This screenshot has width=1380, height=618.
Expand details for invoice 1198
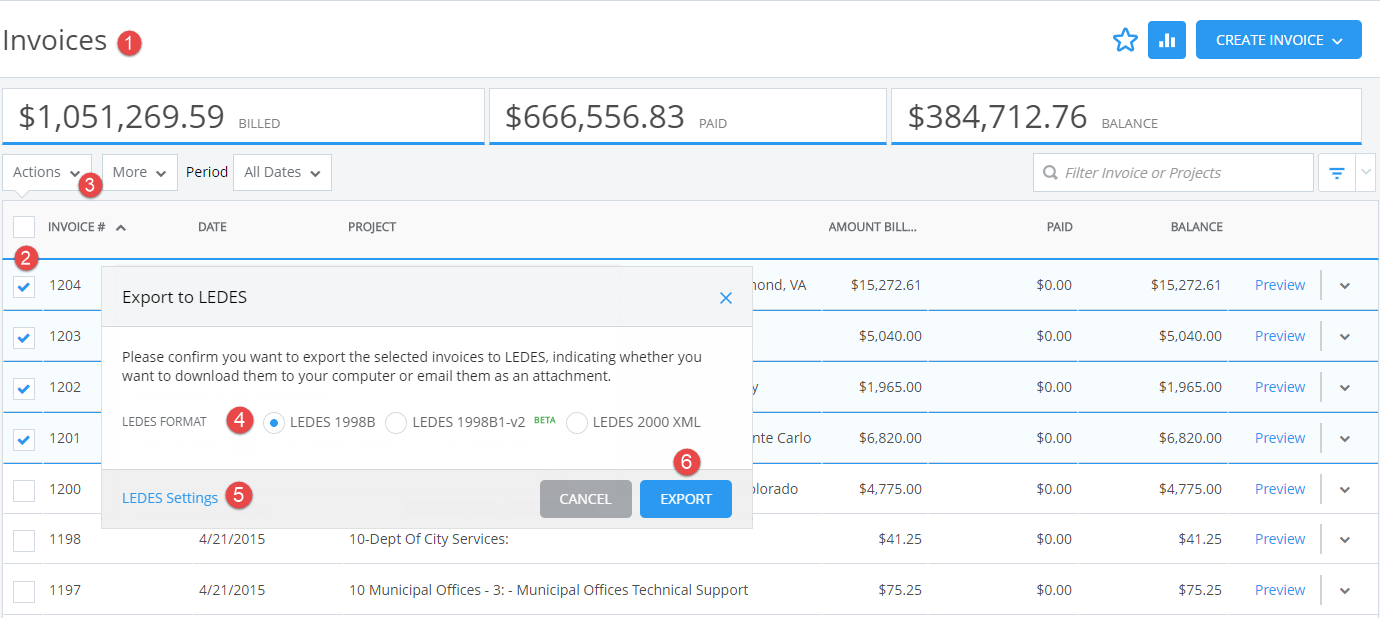click(x=1345, y=539)
